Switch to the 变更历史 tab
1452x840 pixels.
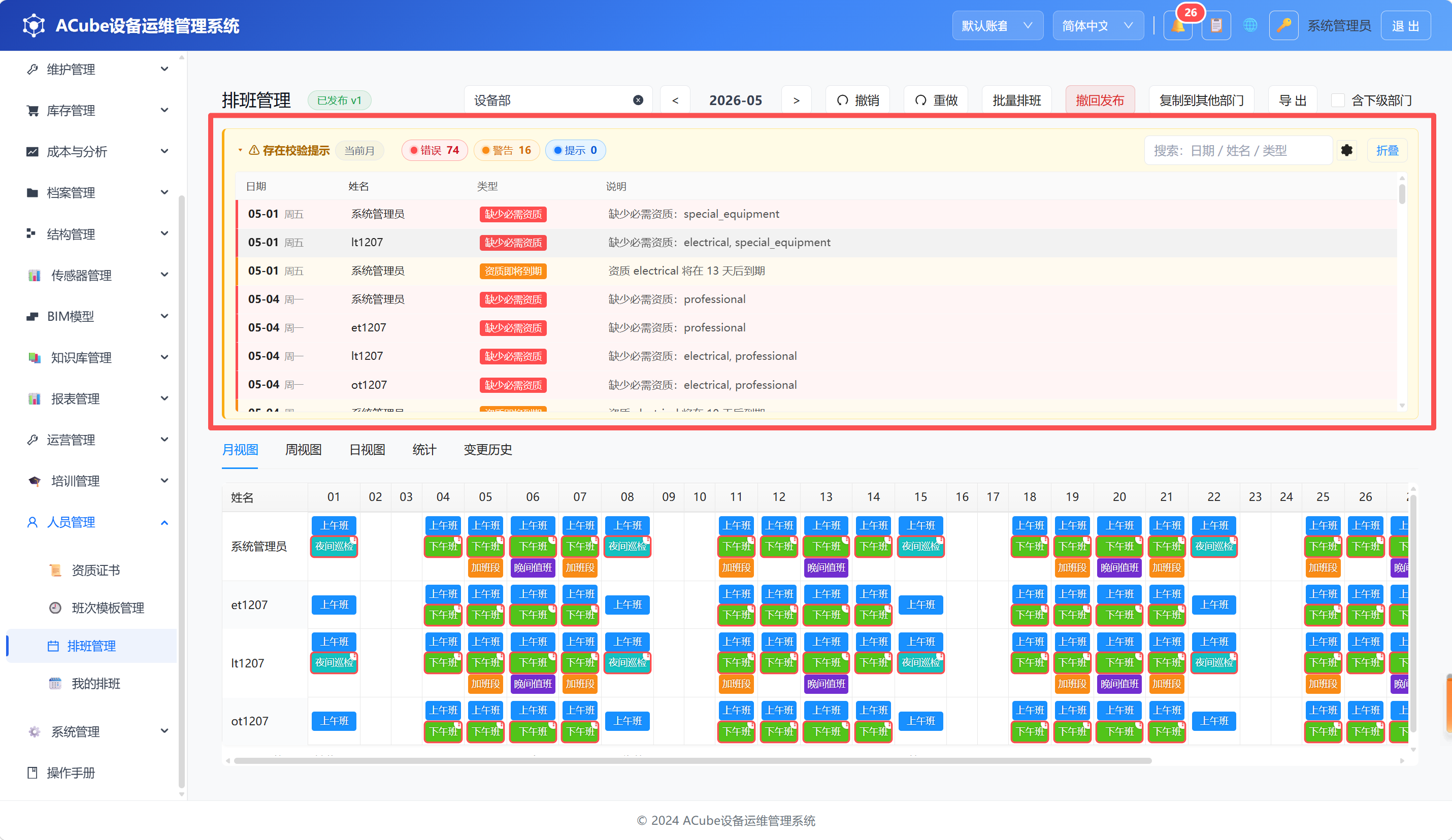tap(488, 449)
